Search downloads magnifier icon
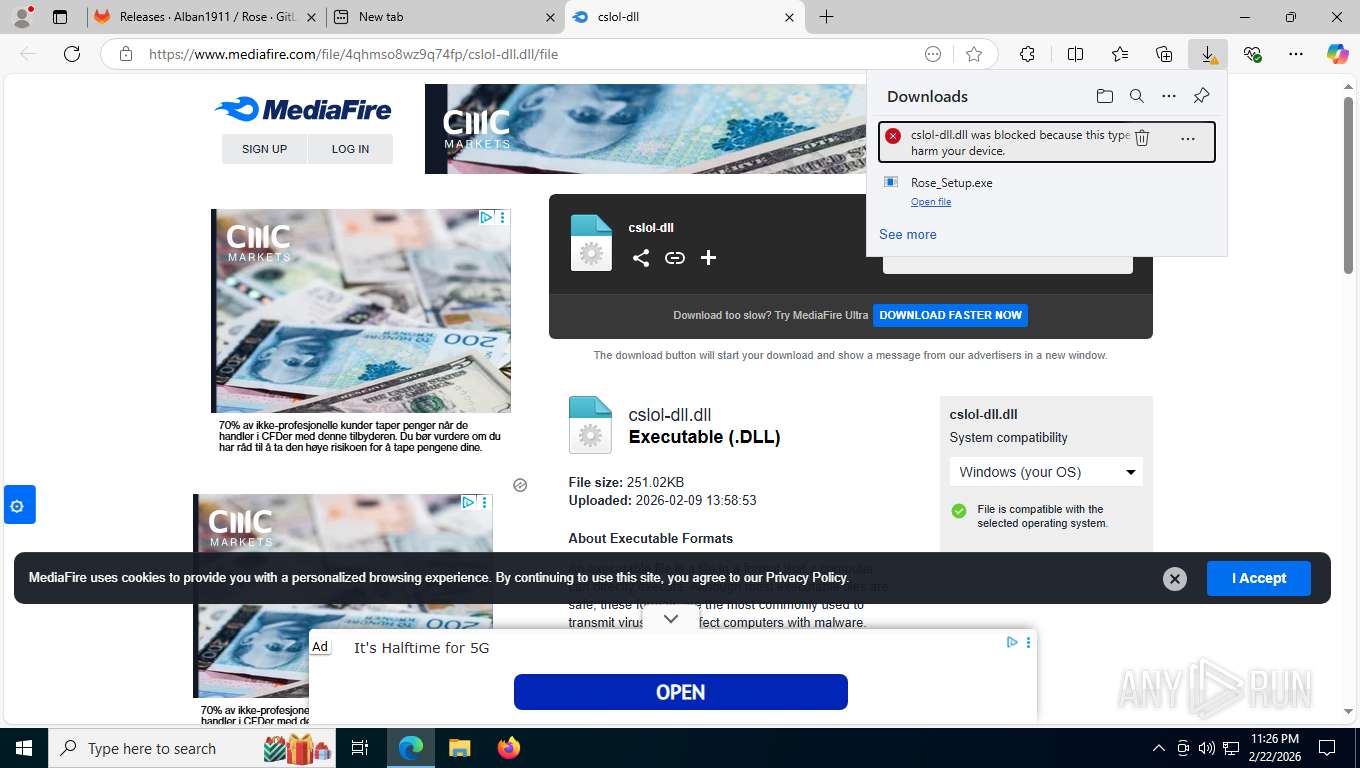 (x=1136, y=96)
